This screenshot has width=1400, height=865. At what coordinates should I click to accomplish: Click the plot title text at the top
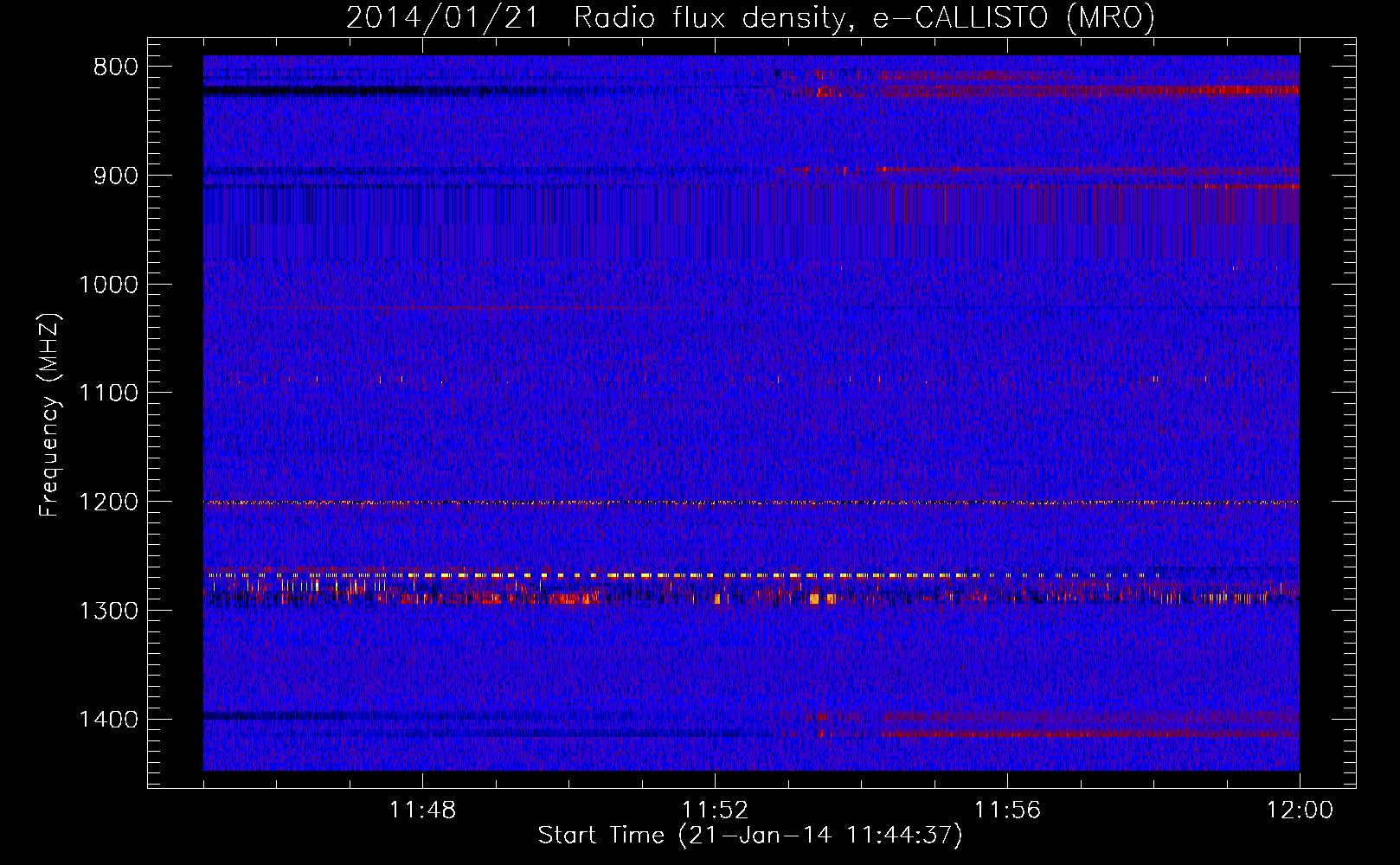(x=750, y=17)
